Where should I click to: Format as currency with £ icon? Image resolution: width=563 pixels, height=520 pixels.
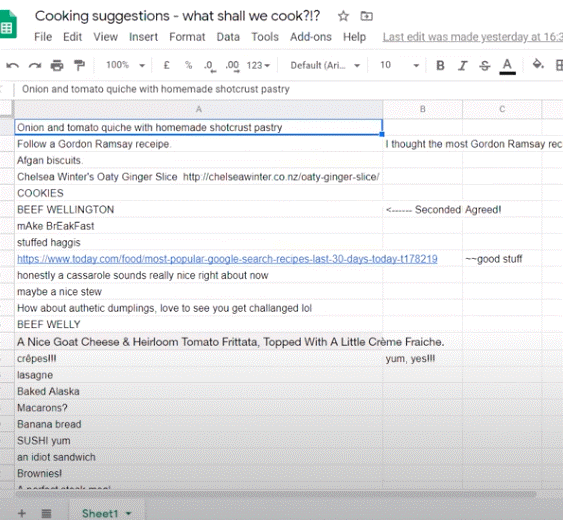pyautogui.click(x=166, y=65)
